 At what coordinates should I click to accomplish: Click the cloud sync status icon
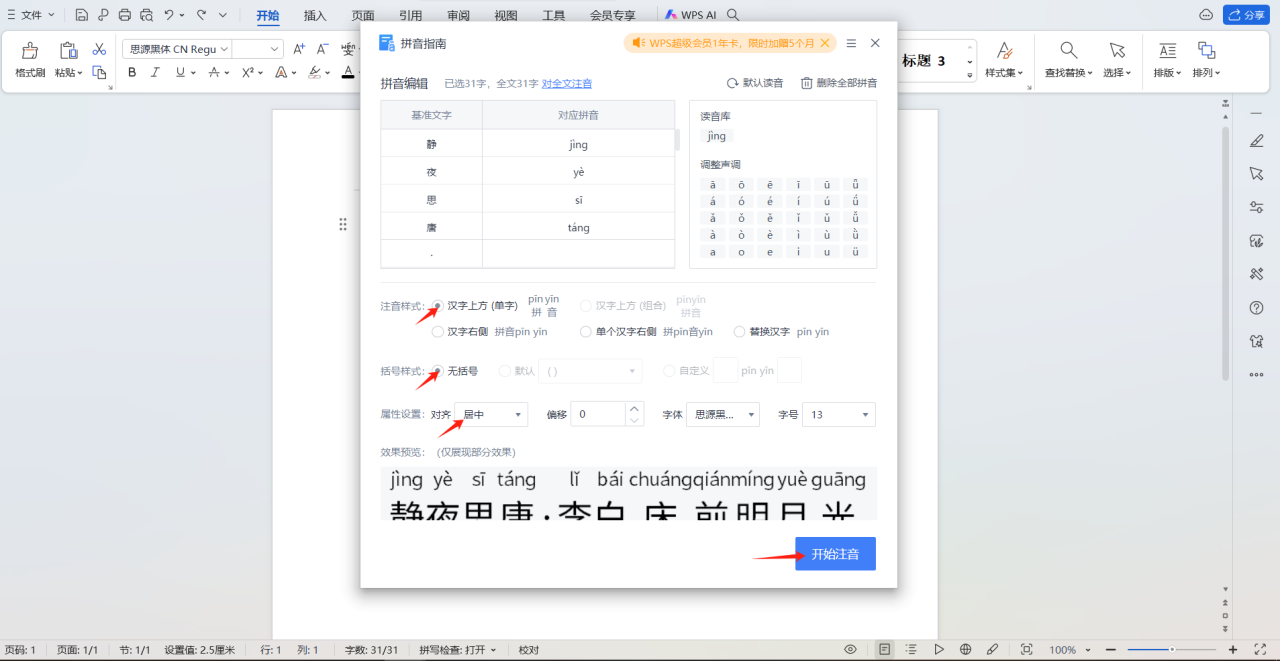[x=1206, y=15]
